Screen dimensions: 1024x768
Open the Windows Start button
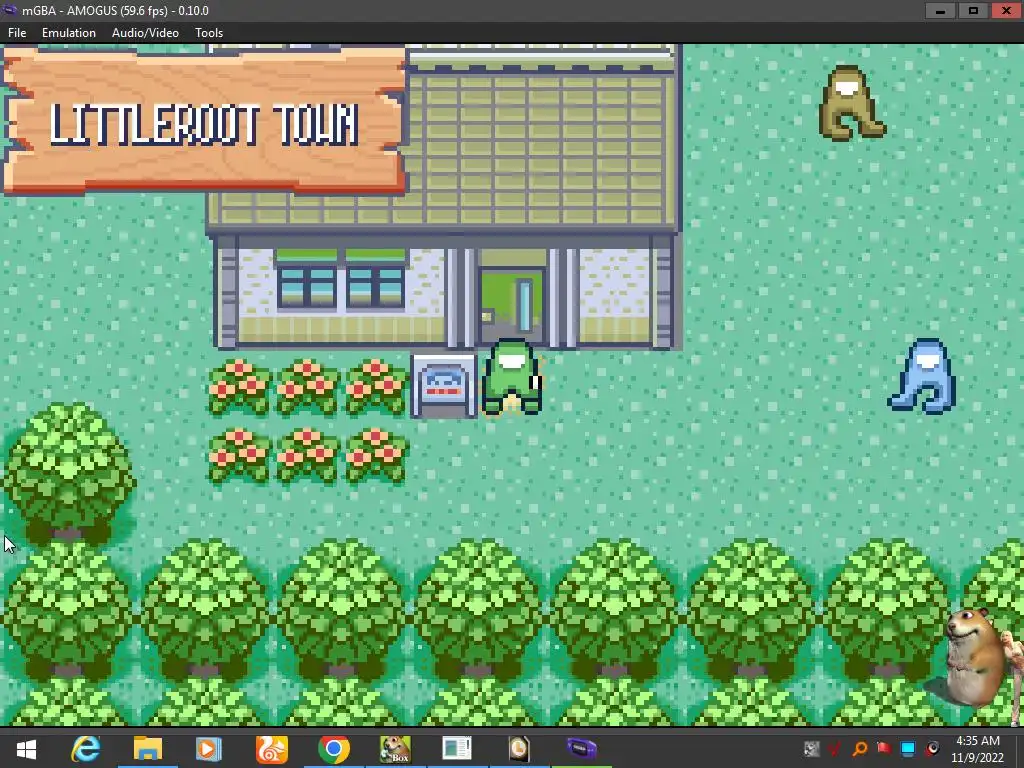coord(26,749)
